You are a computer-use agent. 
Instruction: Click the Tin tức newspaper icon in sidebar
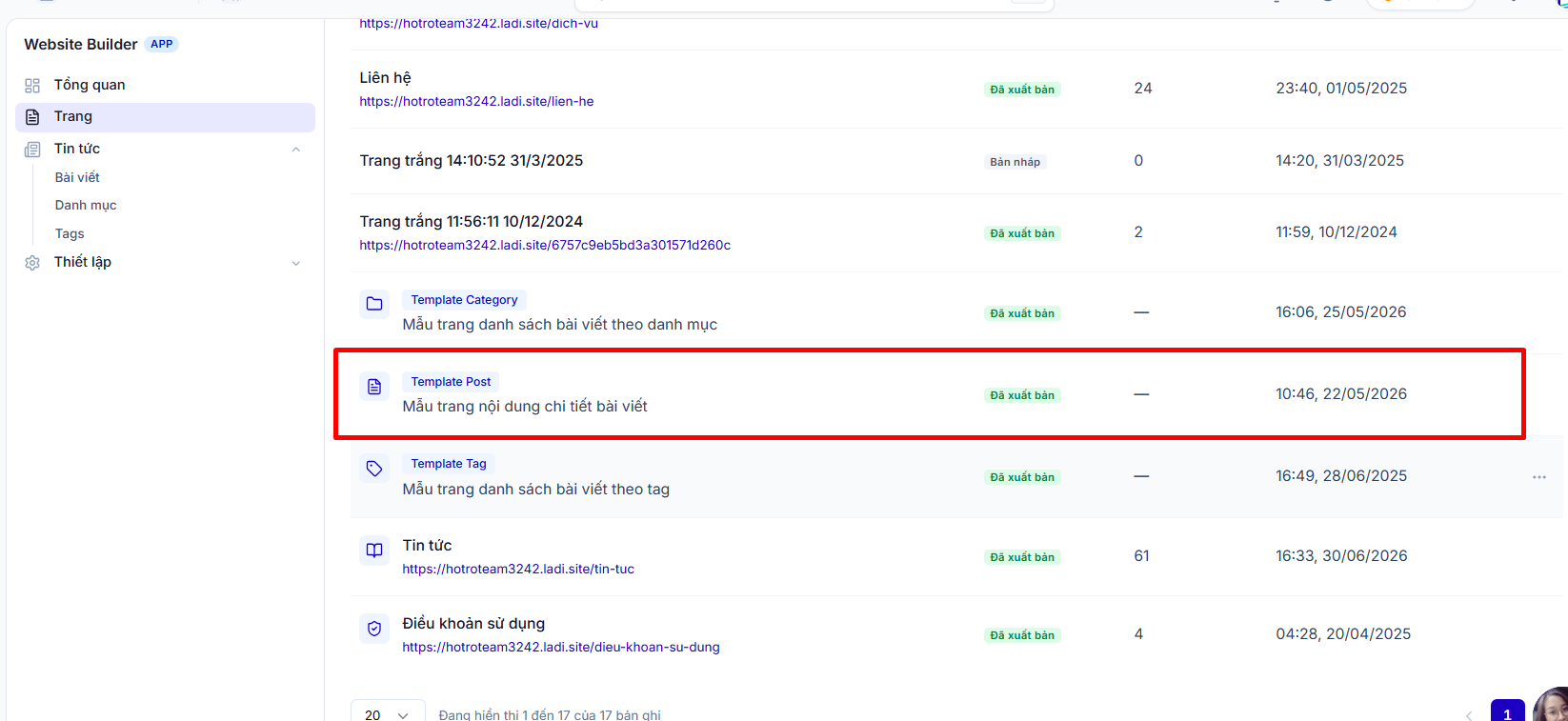[x=32, y=150]
